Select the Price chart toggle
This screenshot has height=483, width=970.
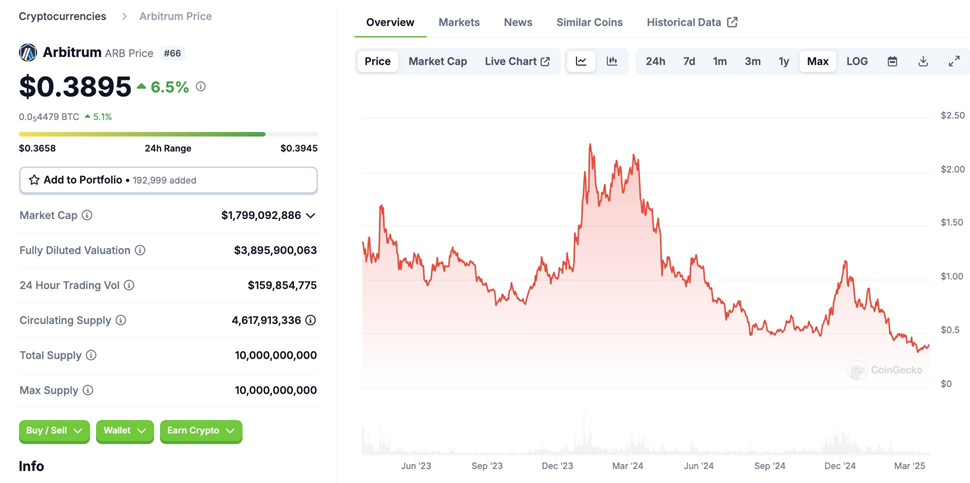pyautogui.click(x=377, y=61)
